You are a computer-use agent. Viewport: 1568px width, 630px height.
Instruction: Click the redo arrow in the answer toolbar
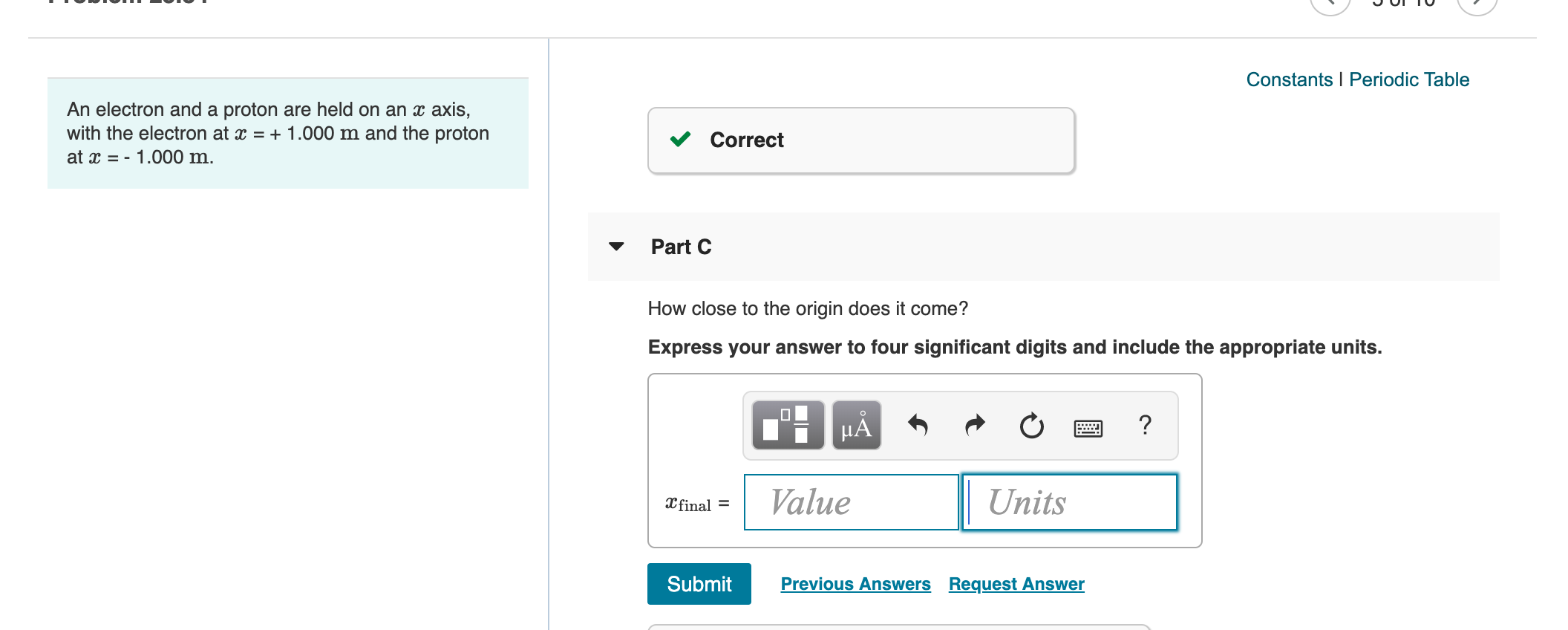coord(973,424)
